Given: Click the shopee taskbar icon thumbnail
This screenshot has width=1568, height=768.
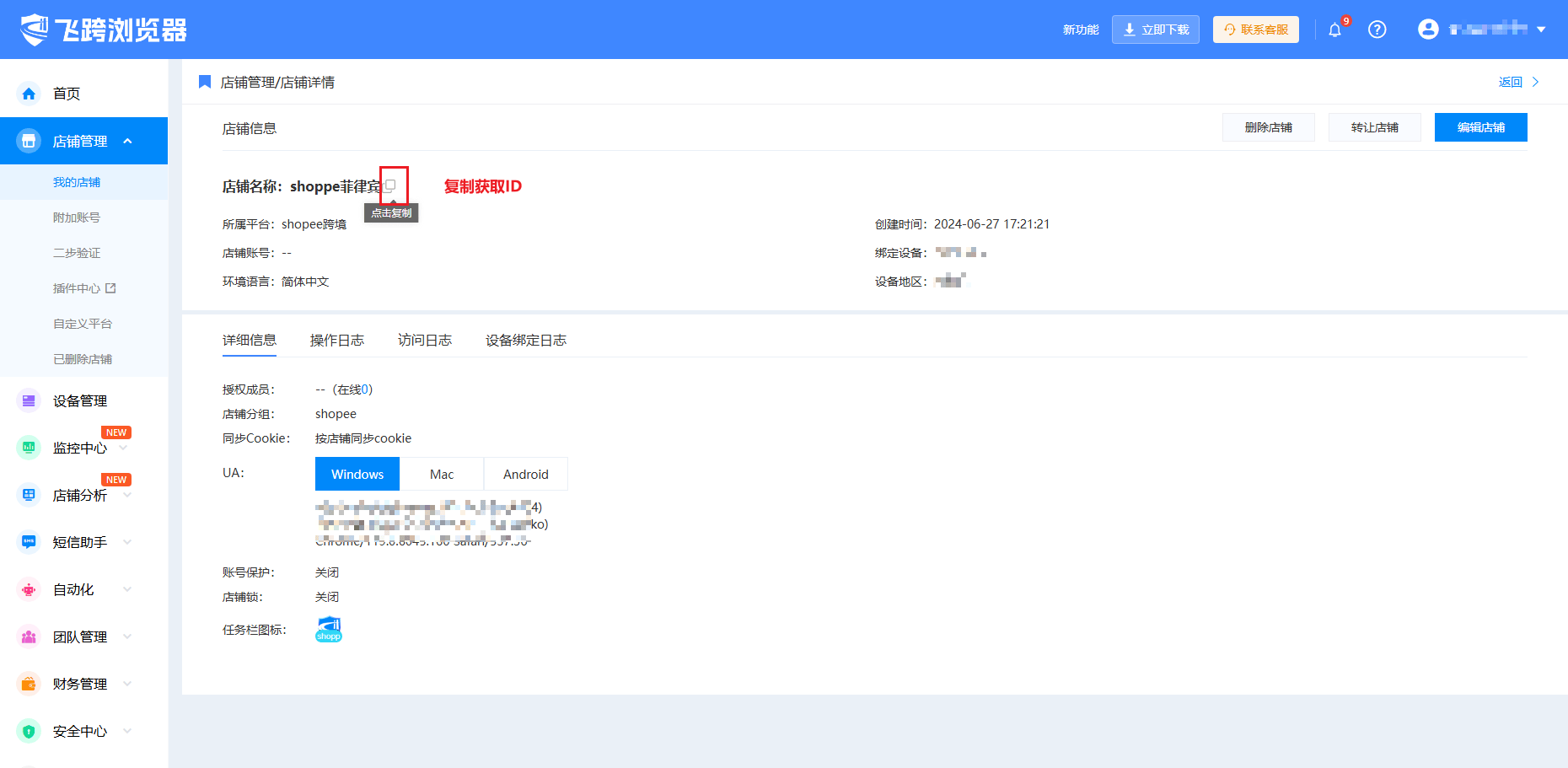Looking at the screenshot, I should 329,629.
